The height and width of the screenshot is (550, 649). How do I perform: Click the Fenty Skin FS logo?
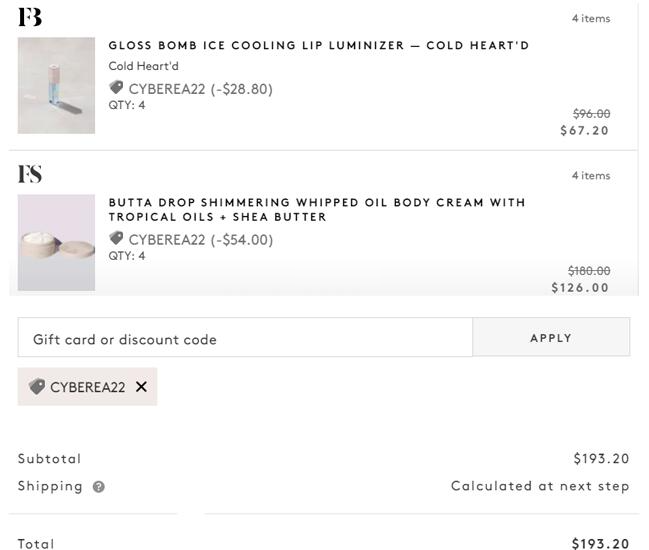[30, 174]
